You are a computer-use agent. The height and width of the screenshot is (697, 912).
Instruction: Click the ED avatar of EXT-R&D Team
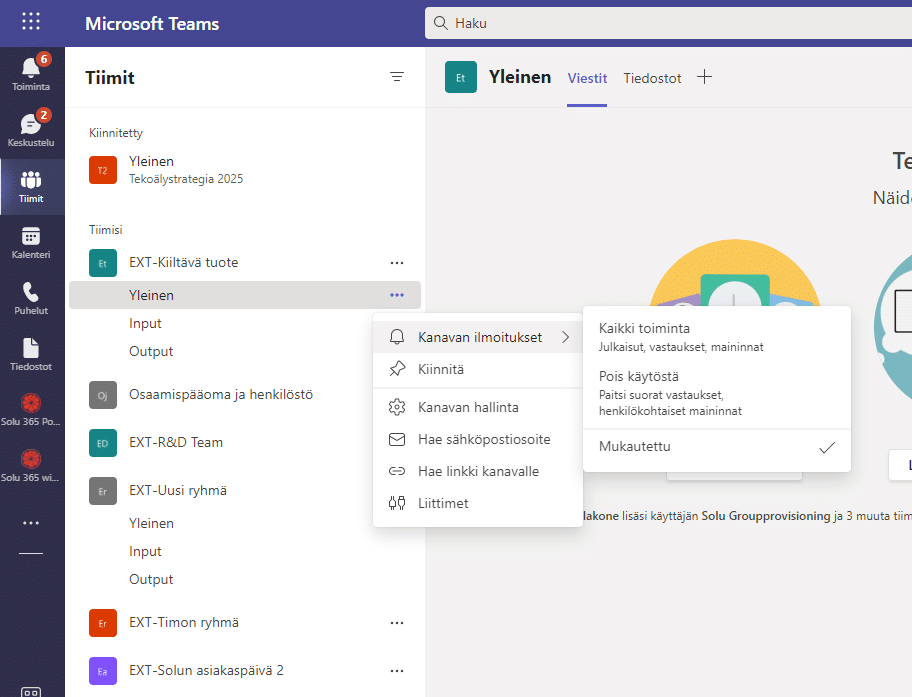pyautogui.click(x=103, y=443)
